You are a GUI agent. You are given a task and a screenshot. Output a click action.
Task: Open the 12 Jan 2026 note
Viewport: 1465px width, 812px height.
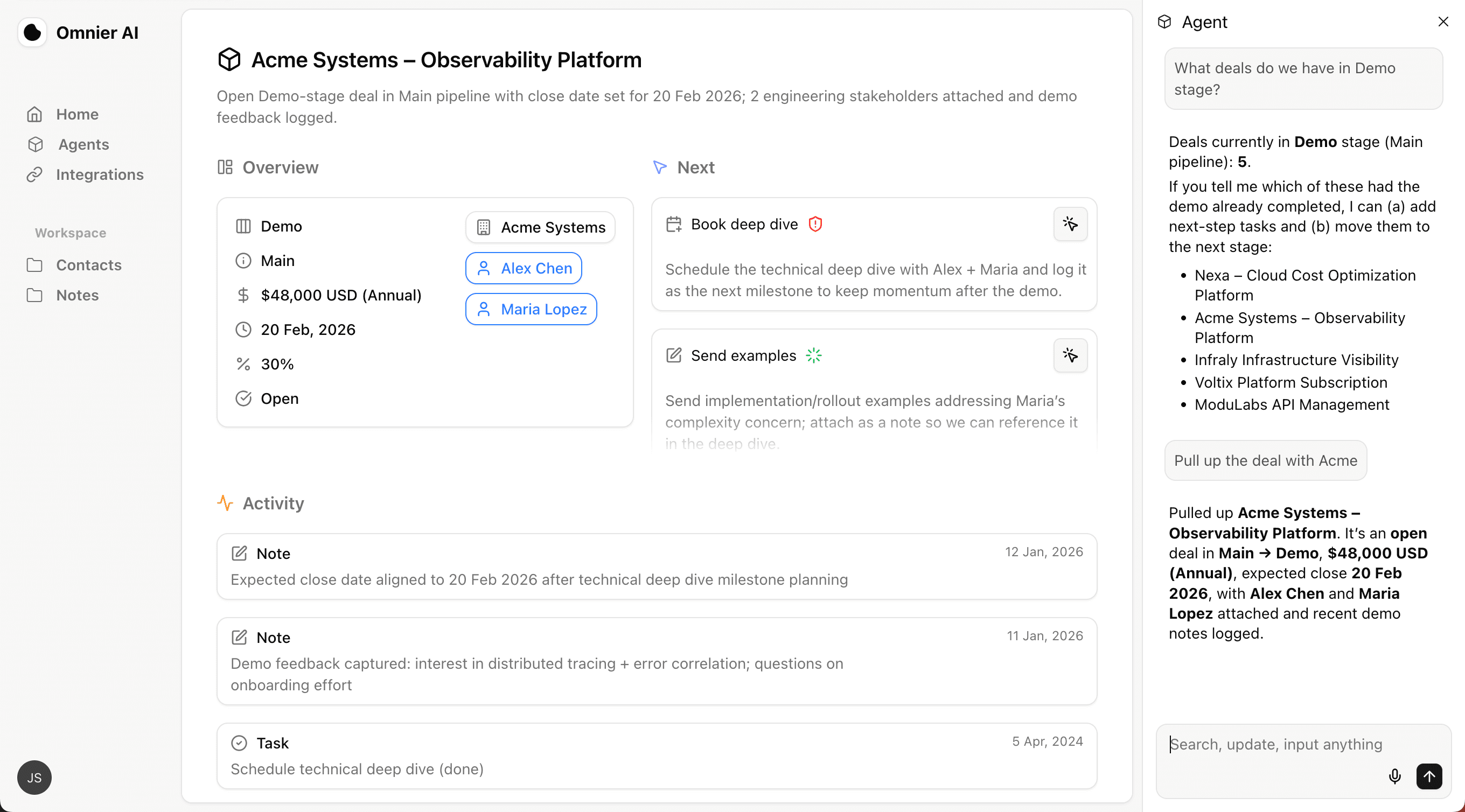point(657,566)
